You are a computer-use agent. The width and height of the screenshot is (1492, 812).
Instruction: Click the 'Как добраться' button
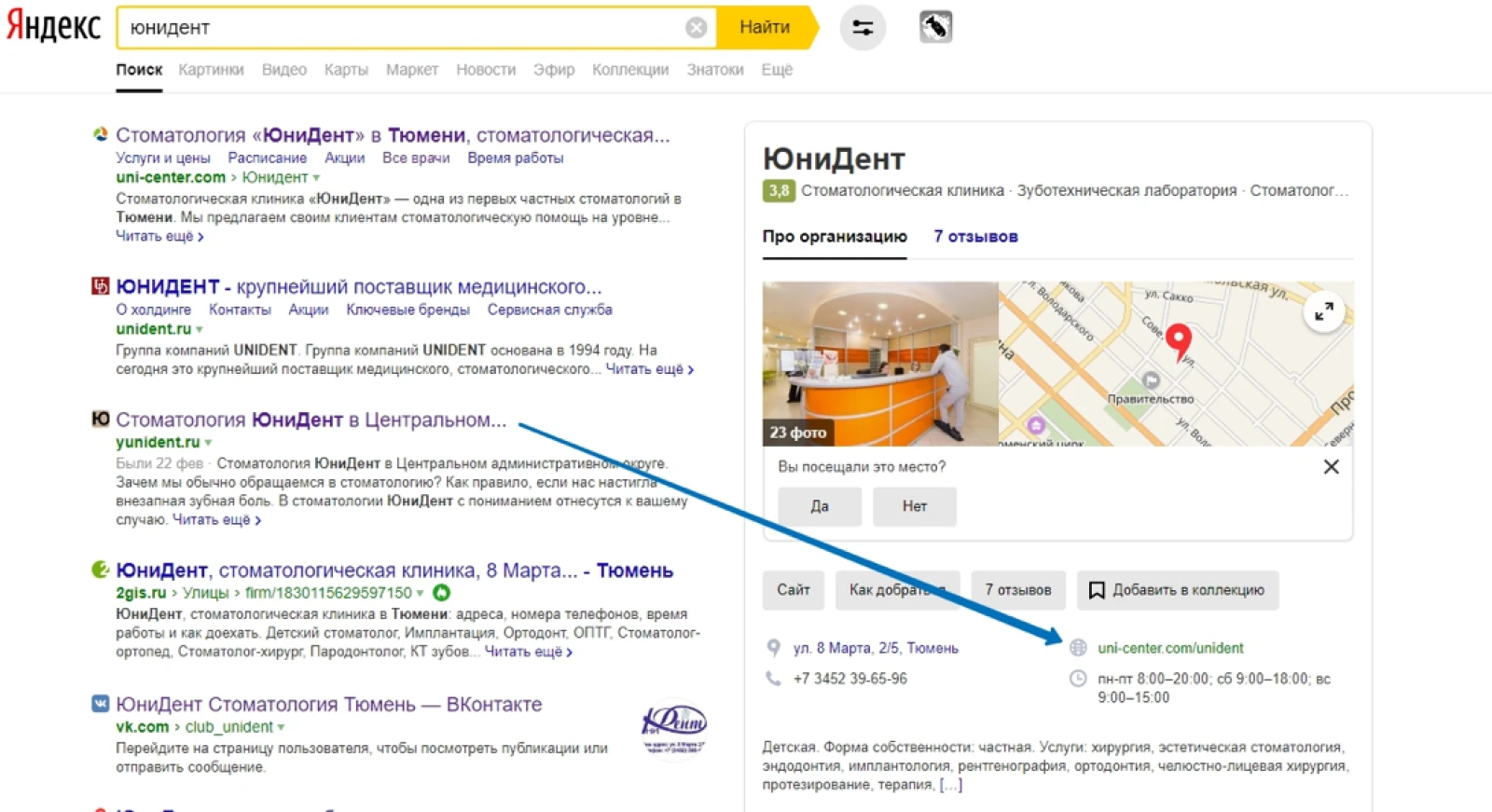pos(897,590)
